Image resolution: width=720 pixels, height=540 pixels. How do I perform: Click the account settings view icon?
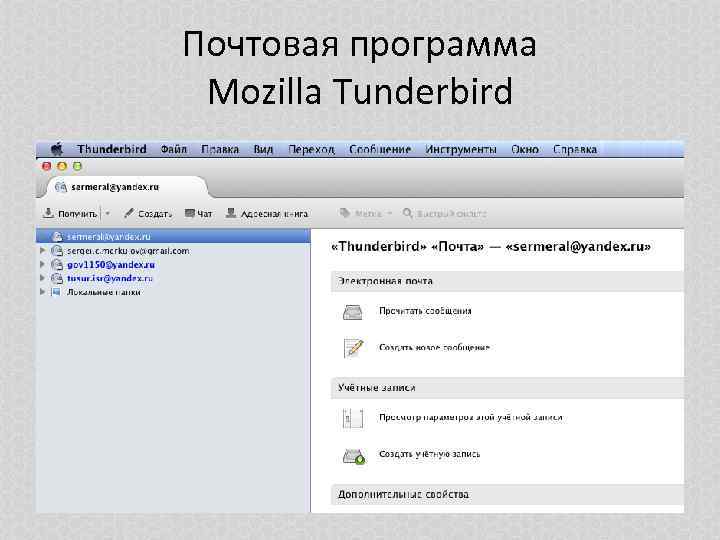pos(353,418)
